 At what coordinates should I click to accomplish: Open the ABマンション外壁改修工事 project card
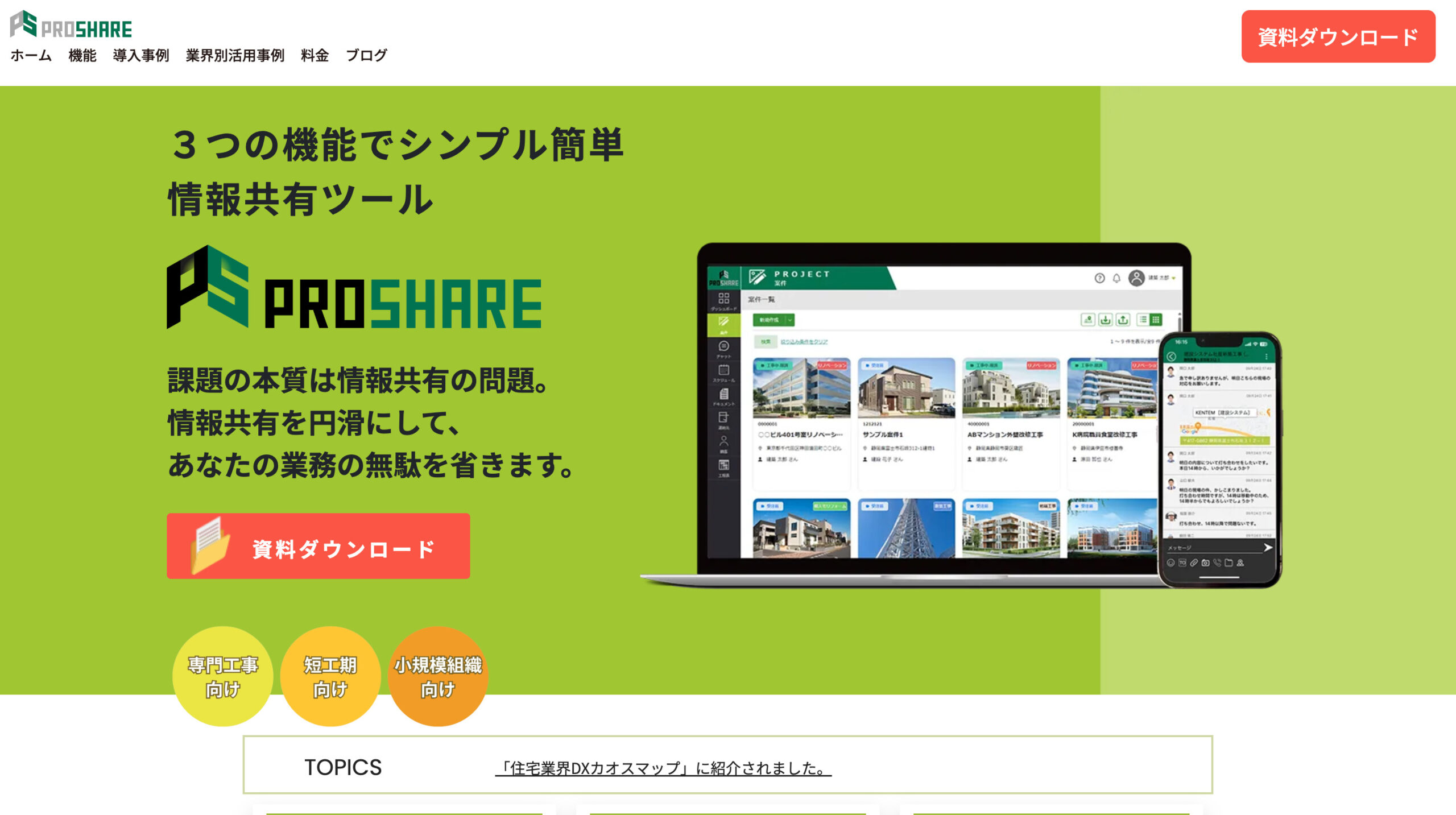tap(1011, 423)
